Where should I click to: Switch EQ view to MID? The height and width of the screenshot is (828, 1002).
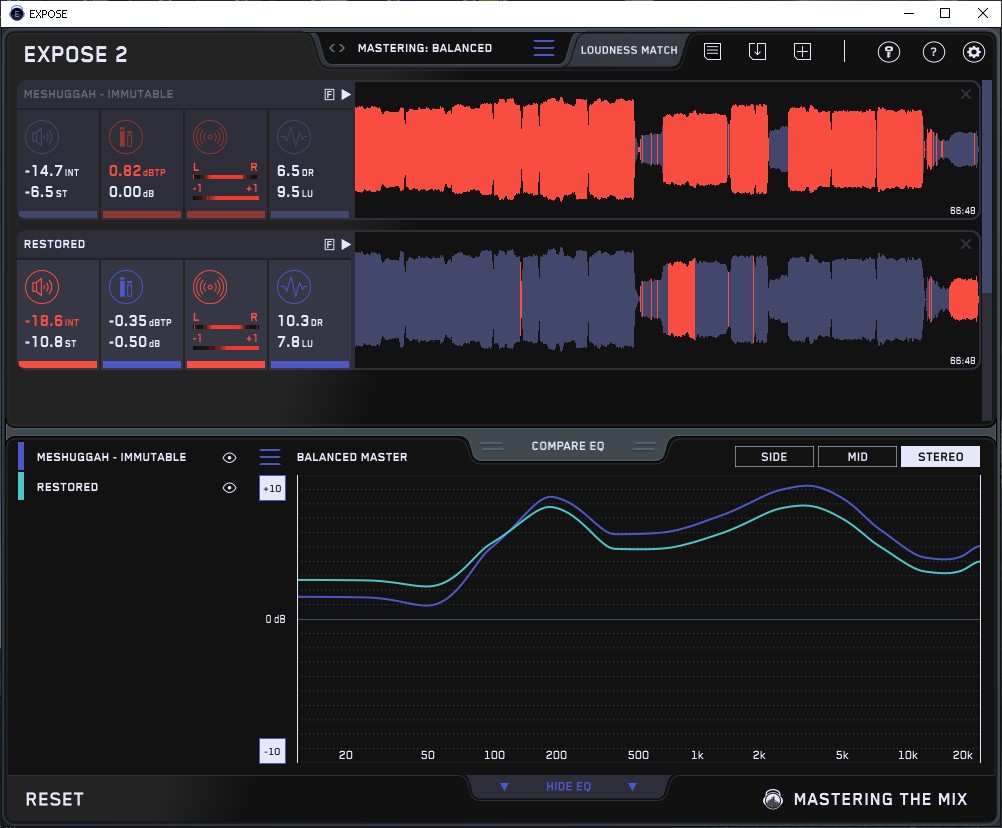[x=858, y=457]
